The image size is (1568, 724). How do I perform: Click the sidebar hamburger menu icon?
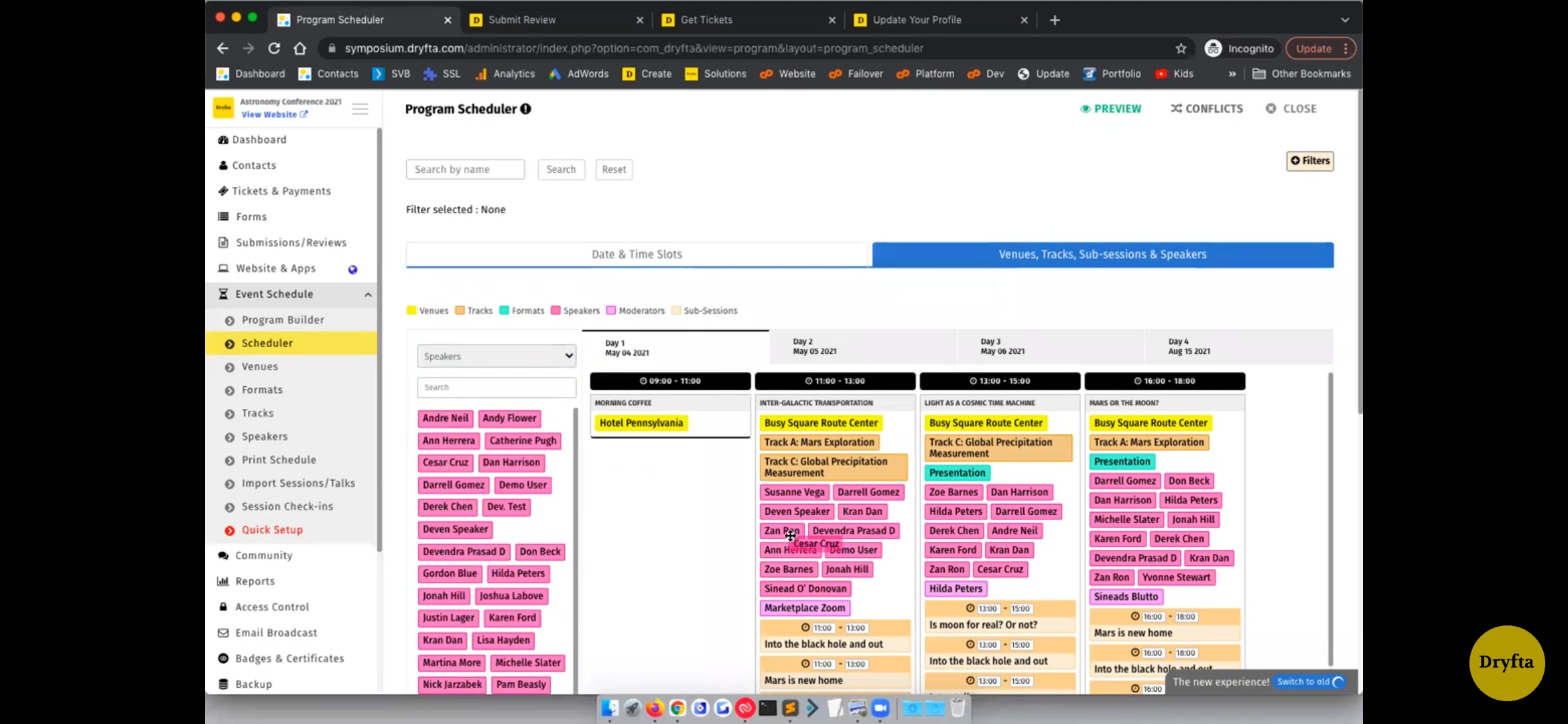click(360, 109)
